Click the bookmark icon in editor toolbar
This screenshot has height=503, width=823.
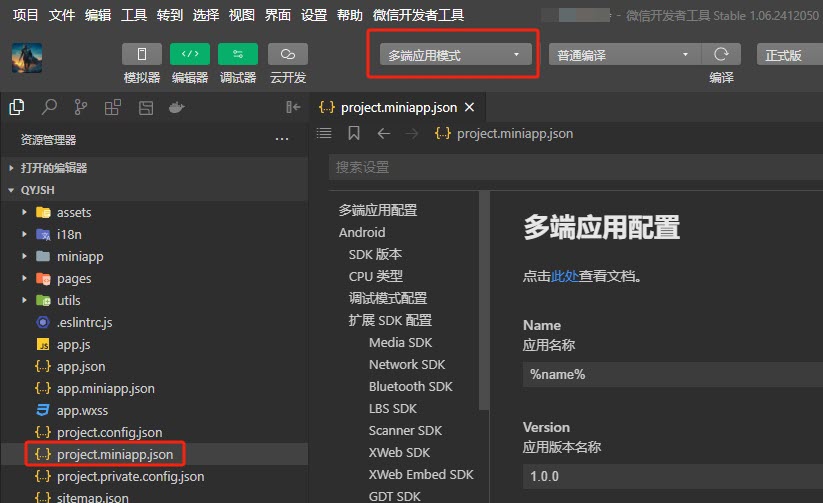[354, 133]
